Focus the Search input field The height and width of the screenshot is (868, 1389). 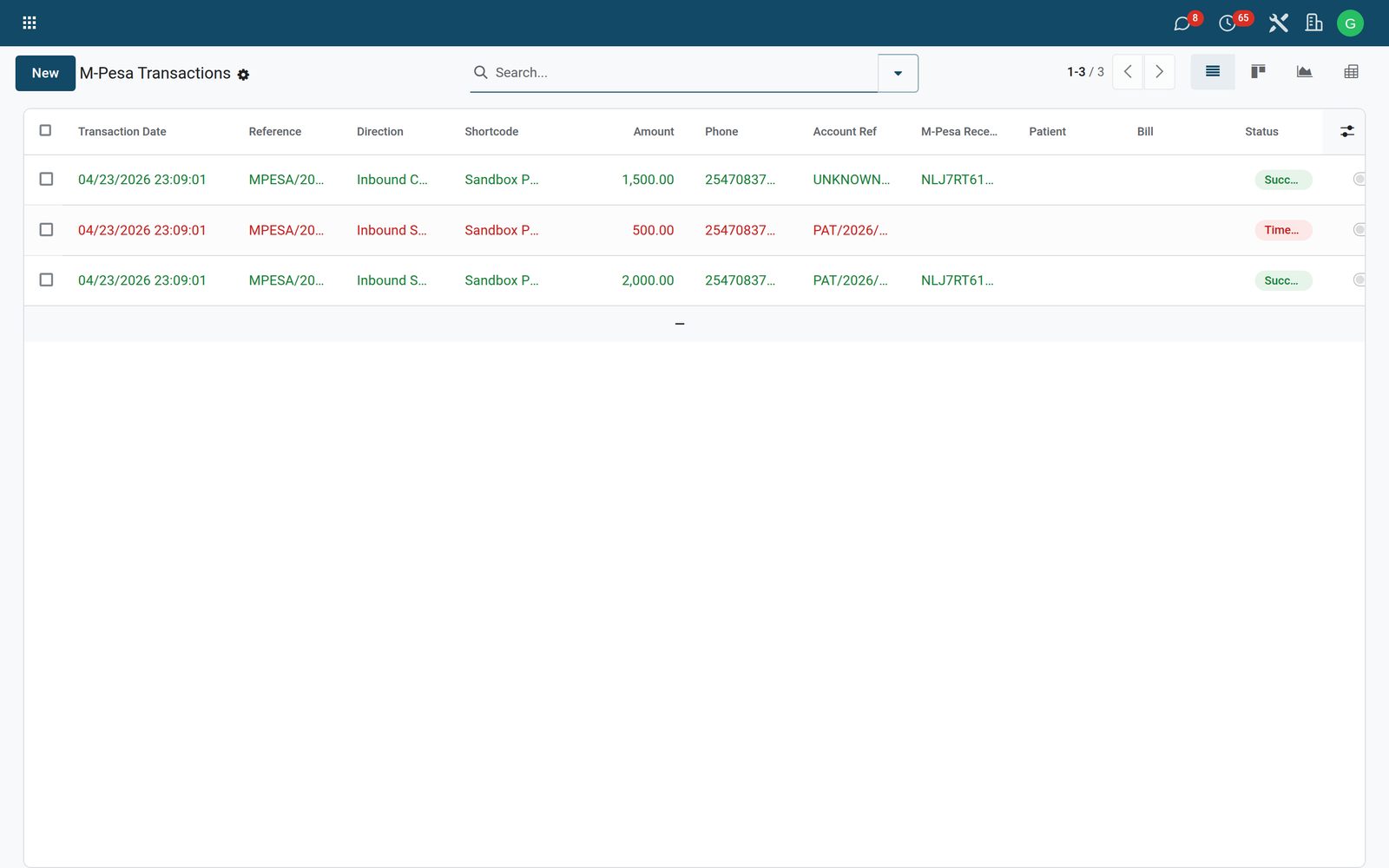coord(681,73)
